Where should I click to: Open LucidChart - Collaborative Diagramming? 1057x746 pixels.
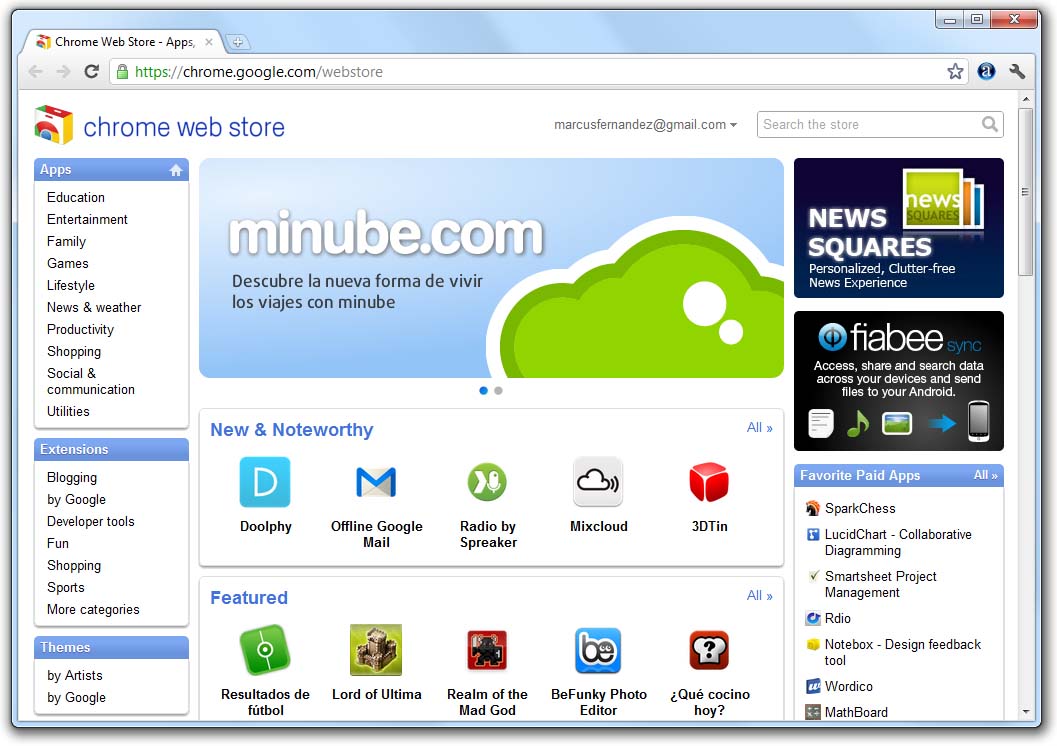(x=898, y=542)
